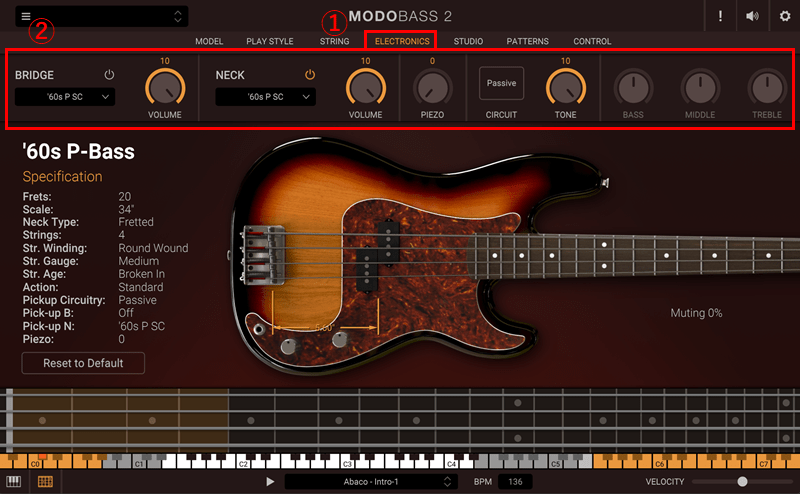The image size is (800, 494).
Task: Toggle the Bridge pickup power button
Action: [109, 75]
